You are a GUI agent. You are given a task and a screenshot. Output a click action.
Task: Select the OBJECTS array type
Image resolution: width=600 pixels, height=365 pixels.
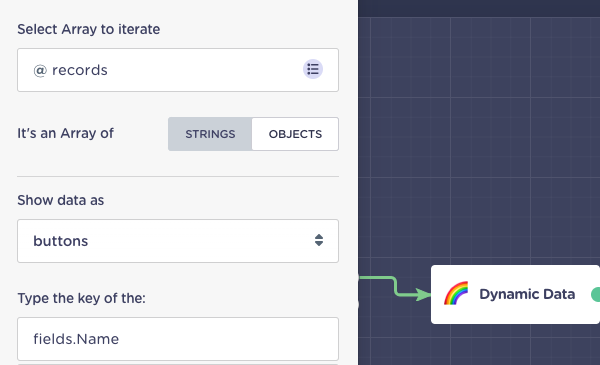tap(295, 134)
